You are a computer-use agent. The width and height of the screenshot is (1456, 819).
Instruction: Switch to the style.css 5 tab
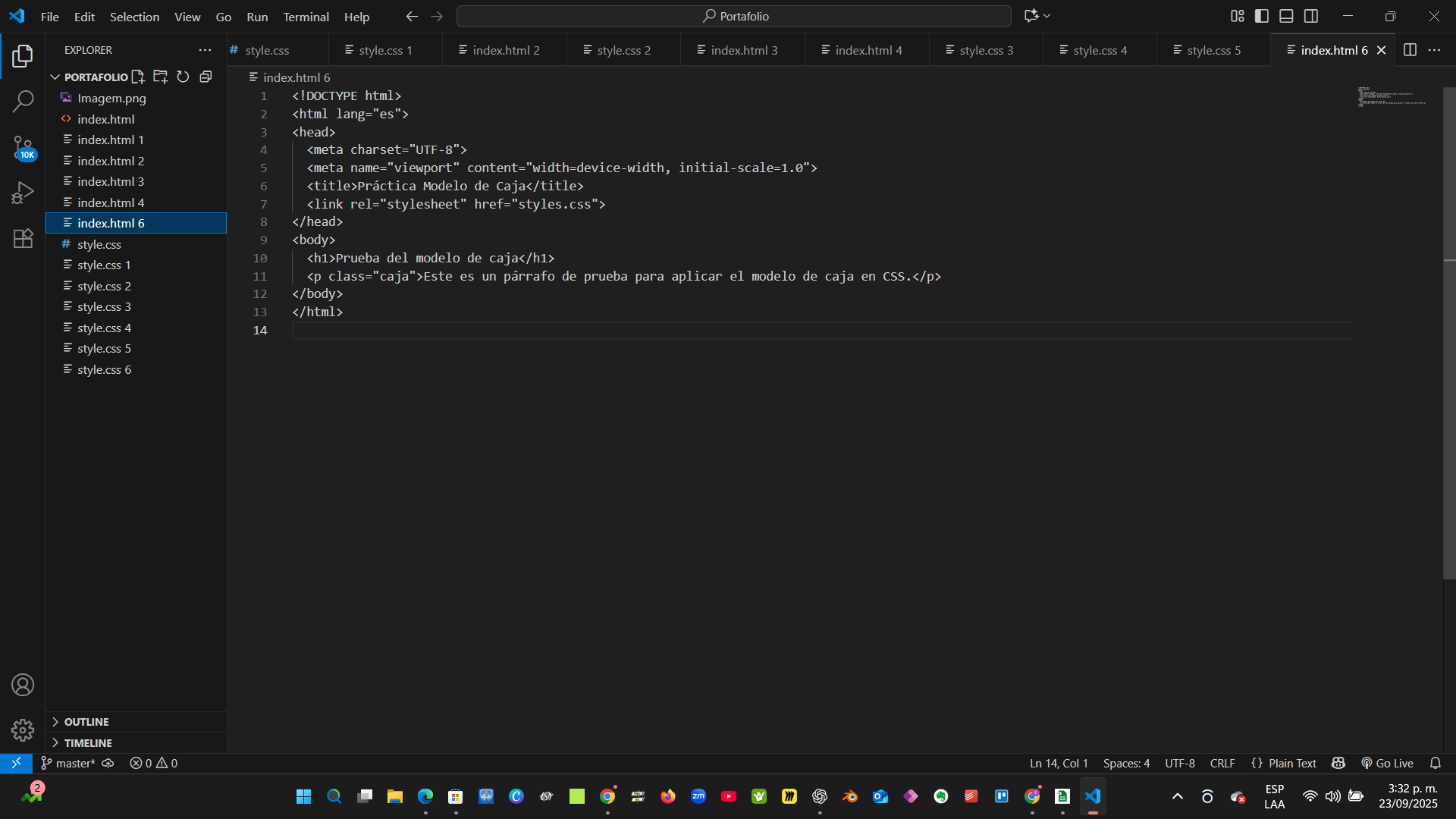1213,50
